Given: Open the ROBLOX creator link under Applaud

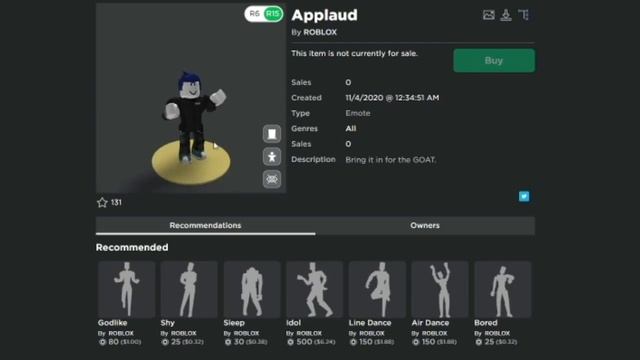Looking at the screenshot, I should click(320, 32).
